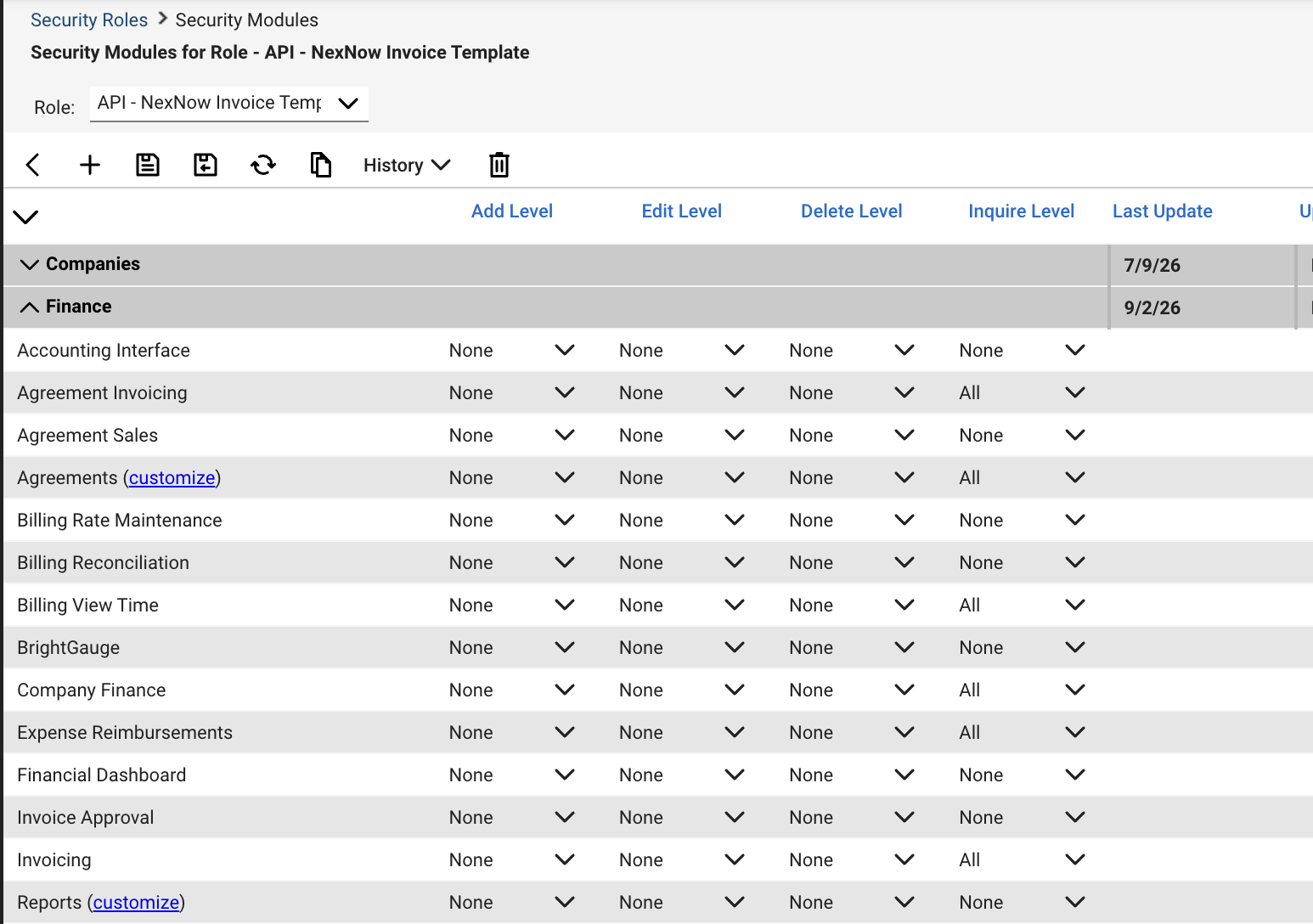Open Billing View Time Delete Level dropdown
The height and width of the screenshot is (924, 1313).
(852, 605)
